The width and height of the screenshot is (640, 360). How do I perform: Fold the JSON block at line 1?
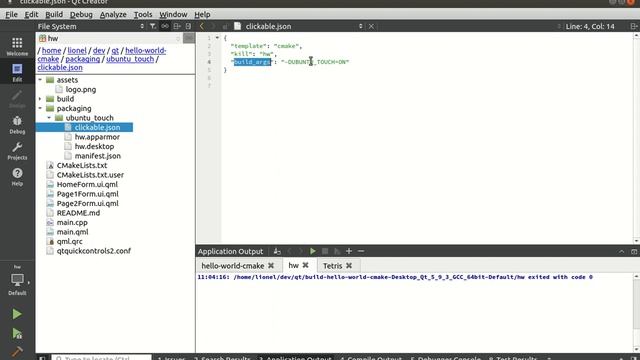pyautogui.click(x=217, y=38)
